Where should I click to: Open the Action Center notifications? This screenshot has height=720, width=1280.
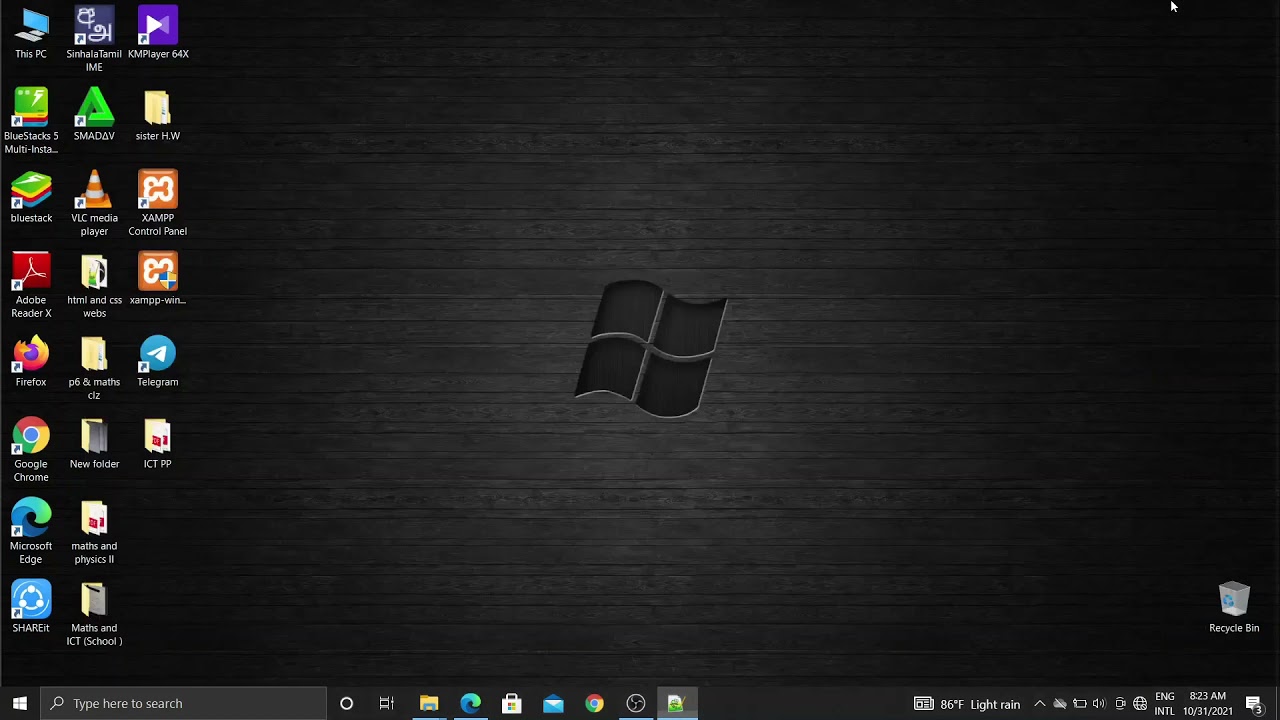1254,704
